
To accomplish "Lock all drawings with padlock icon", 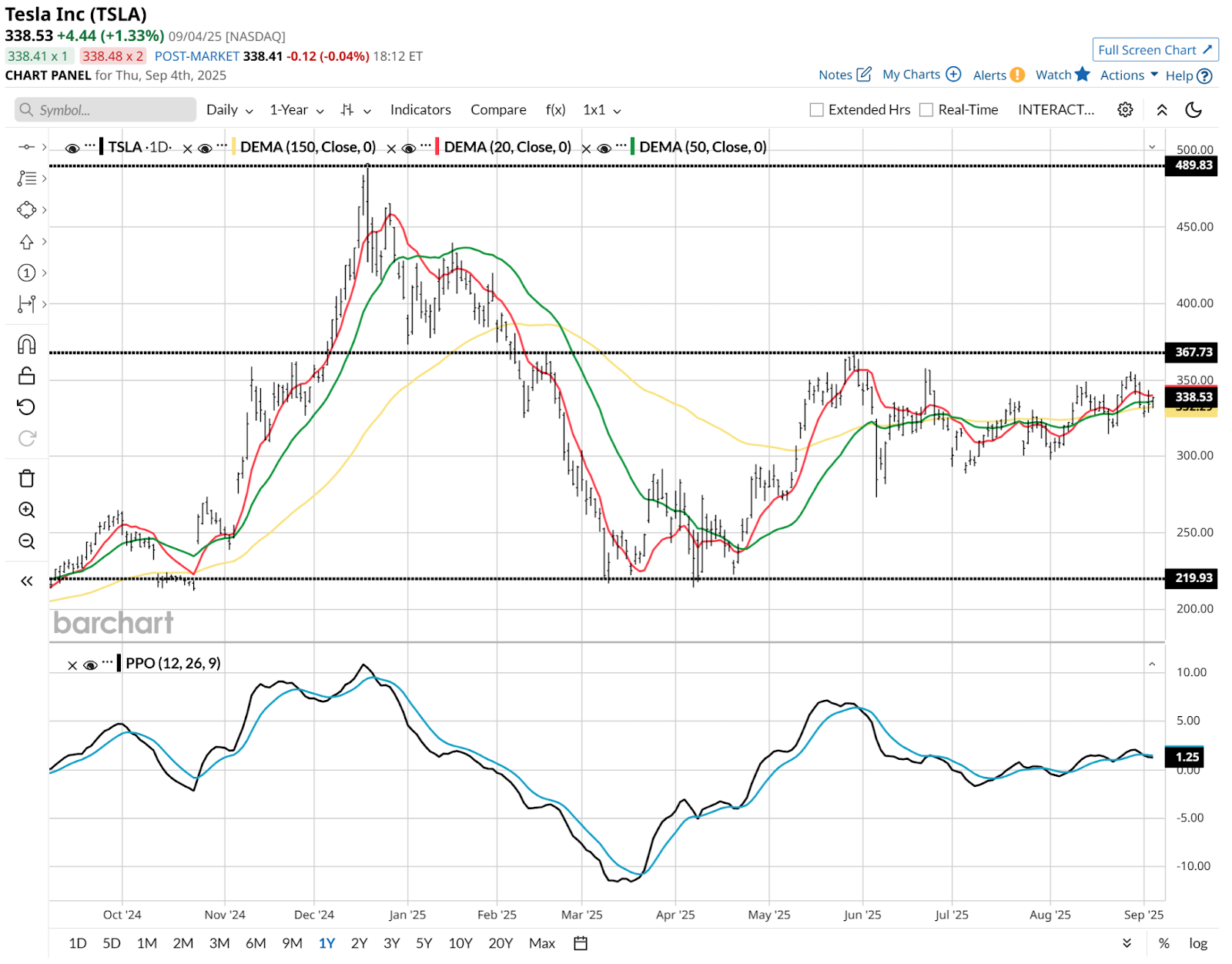I will pyautogui.click(x=26, y=375).
